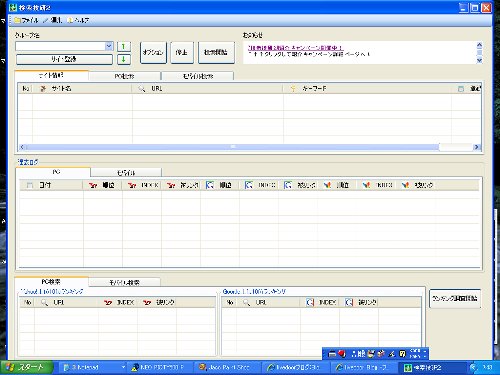Expand the Notepad taskbar group arrow
Viewport: 500px width, 375px height.
(x=123, y=368)
